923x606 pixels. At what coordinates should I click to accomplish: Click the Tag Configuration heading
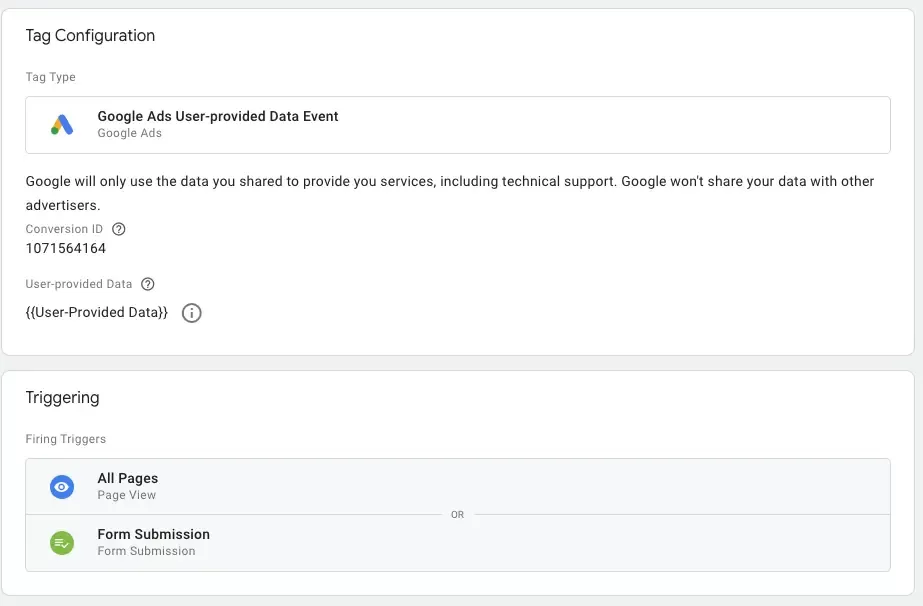(x=90, y=35)
